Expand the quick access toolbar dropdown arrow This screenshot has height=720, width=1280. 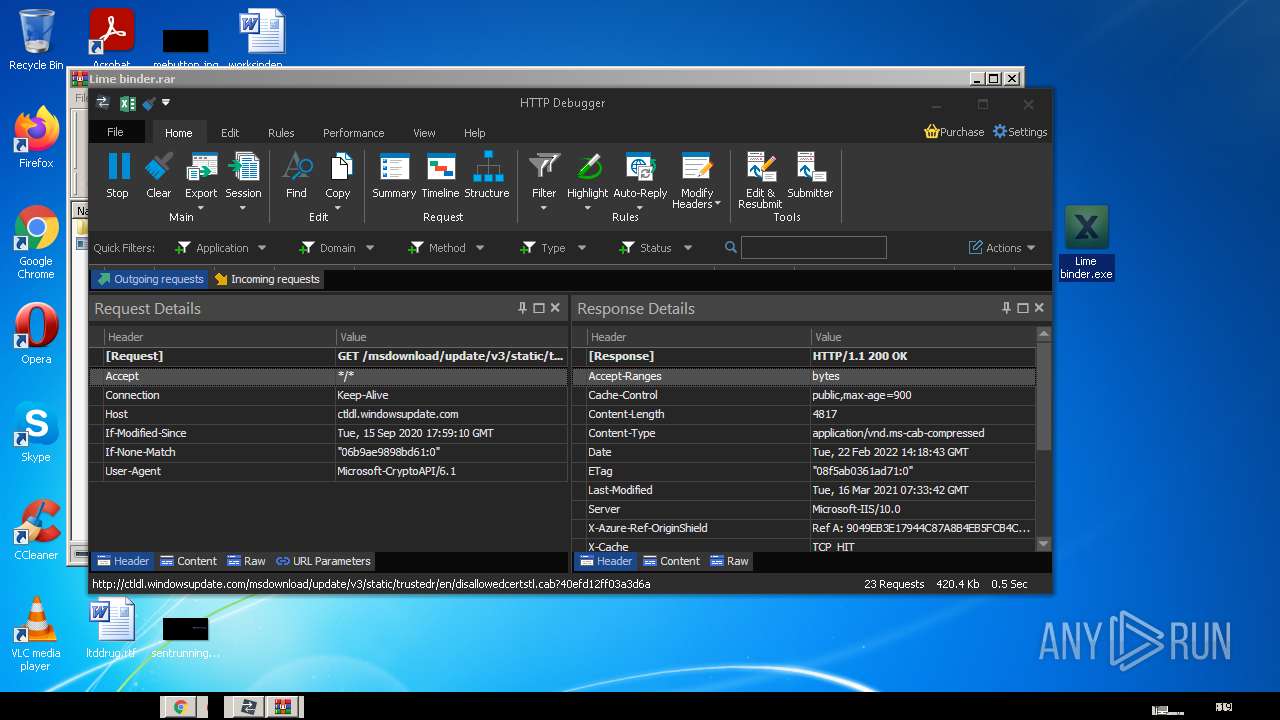pos(166,103)
